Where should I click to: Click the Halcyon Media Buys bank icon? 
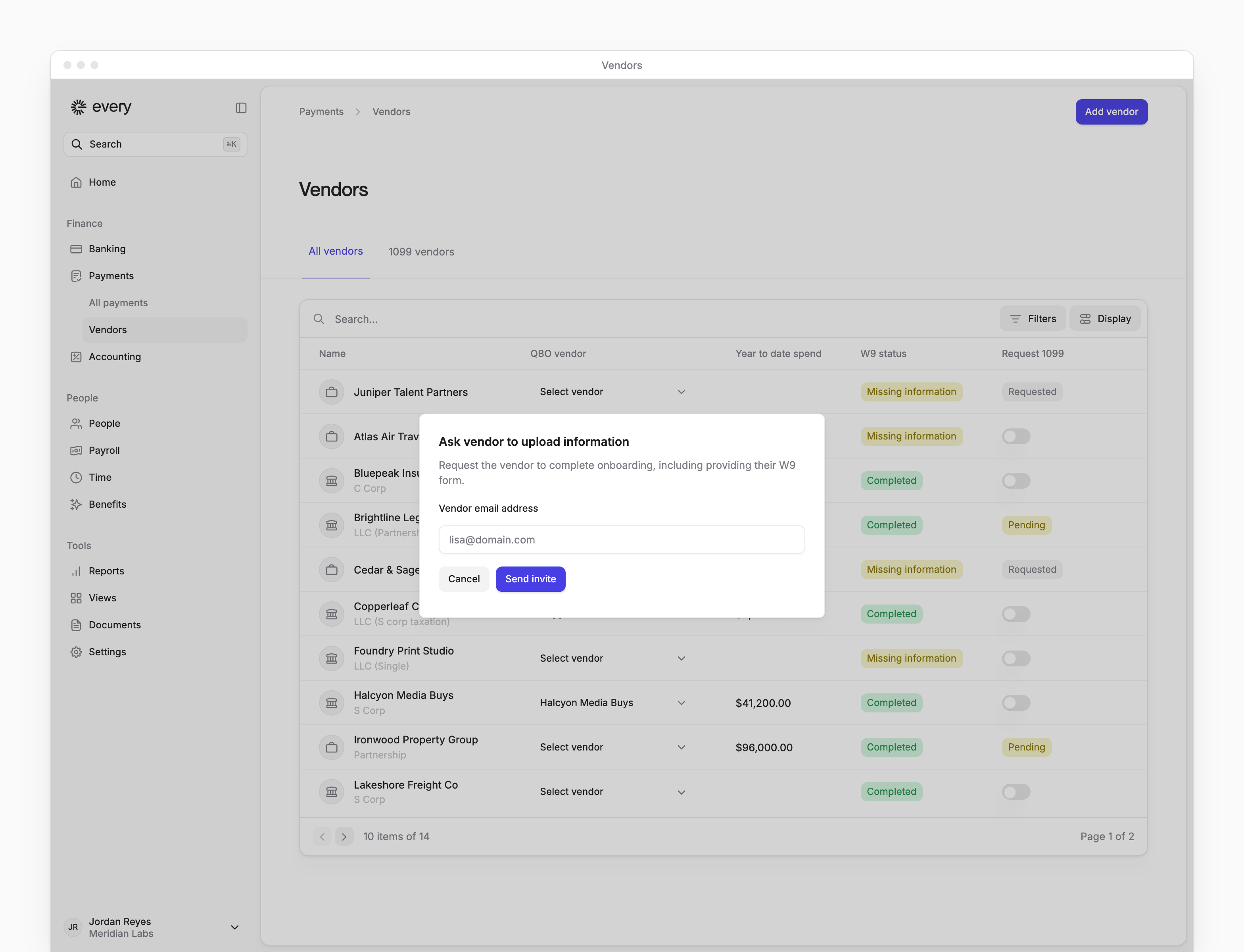pyautogui.click(x=332, y=702)
